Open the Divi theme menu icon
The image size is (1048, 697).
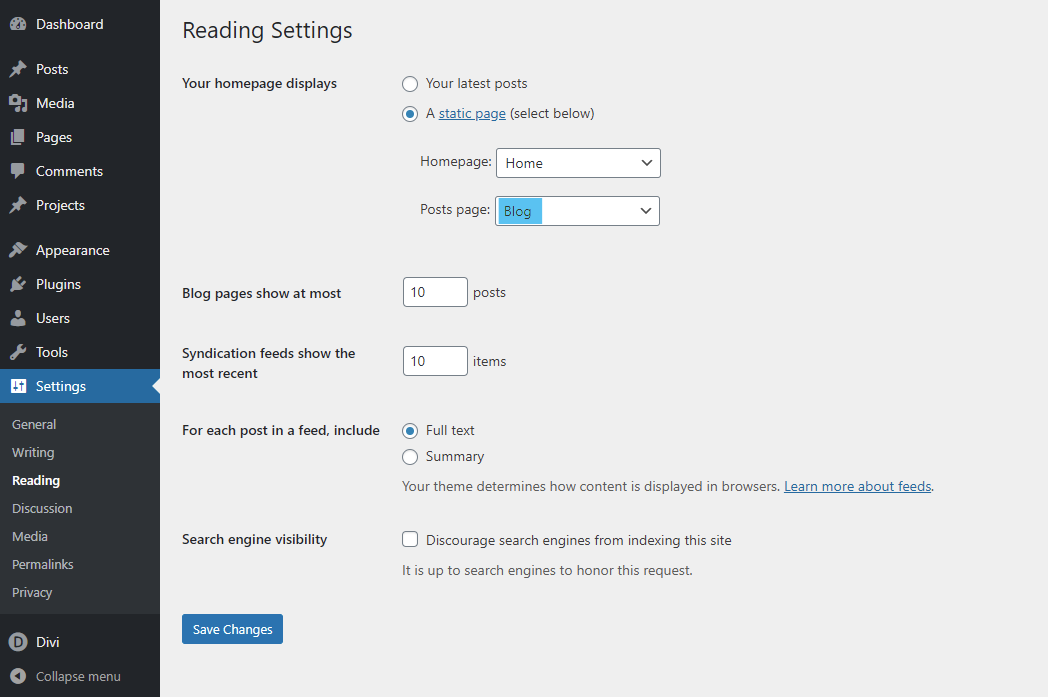pos(18,641)
